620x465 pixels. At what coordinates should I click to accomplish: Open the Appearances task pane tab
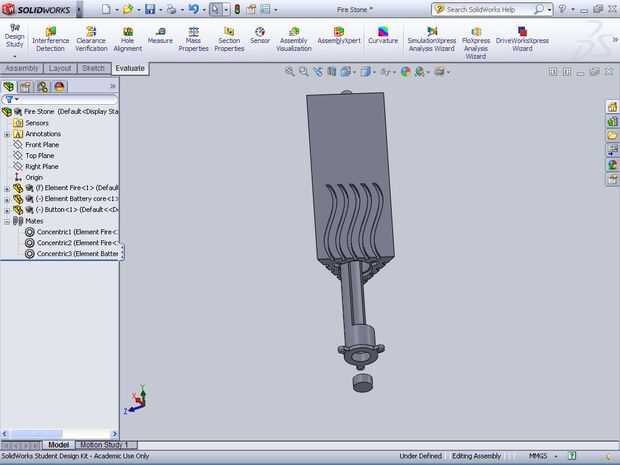612,164
